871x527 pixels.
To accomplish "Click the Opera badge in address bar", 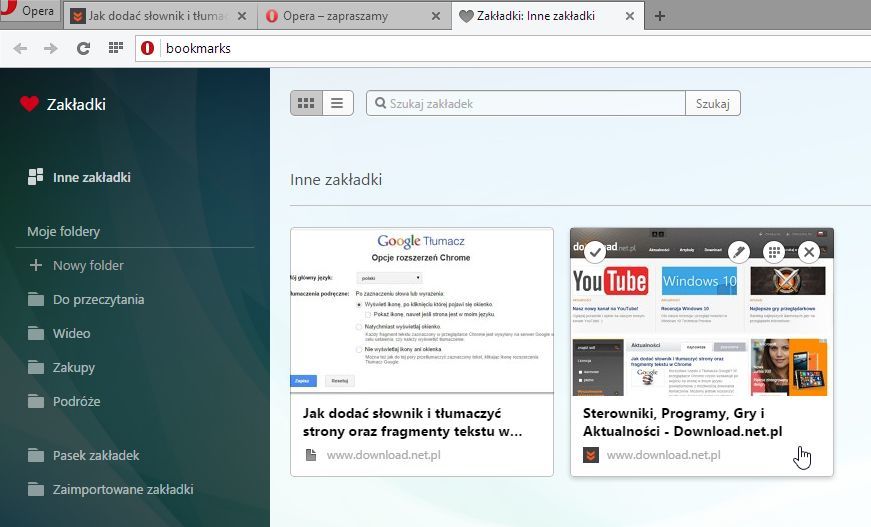I will 147,48.
